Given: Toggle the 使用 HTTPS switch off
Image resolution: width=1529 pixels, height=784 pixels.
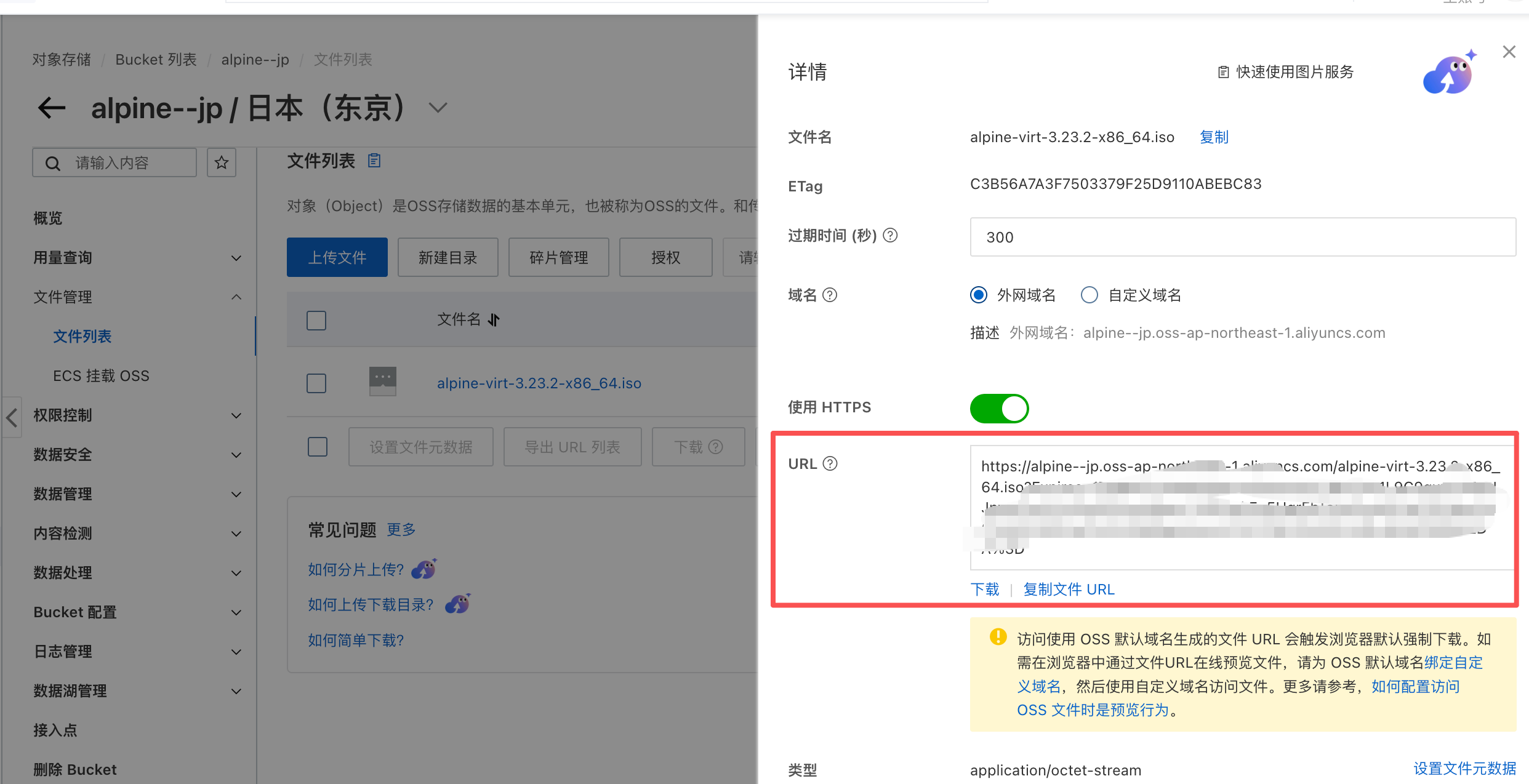Looking at the screenshot, I should click(999, 408).
